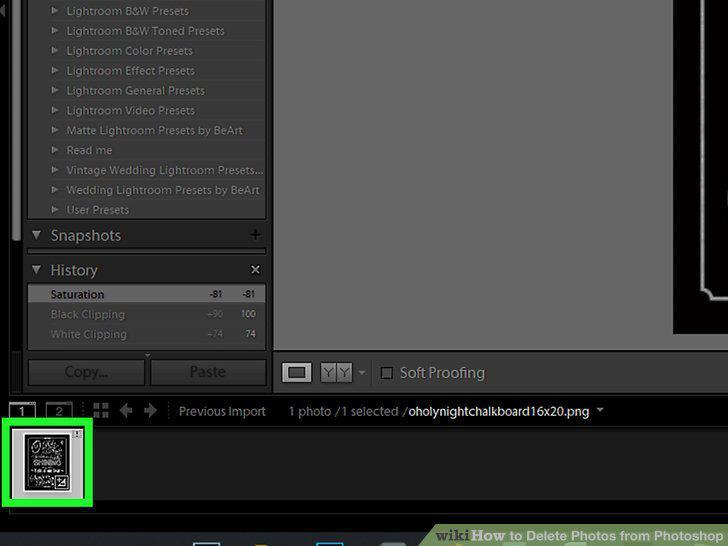
Task: Select the White Clipping history step
Action: coord(147,334)
